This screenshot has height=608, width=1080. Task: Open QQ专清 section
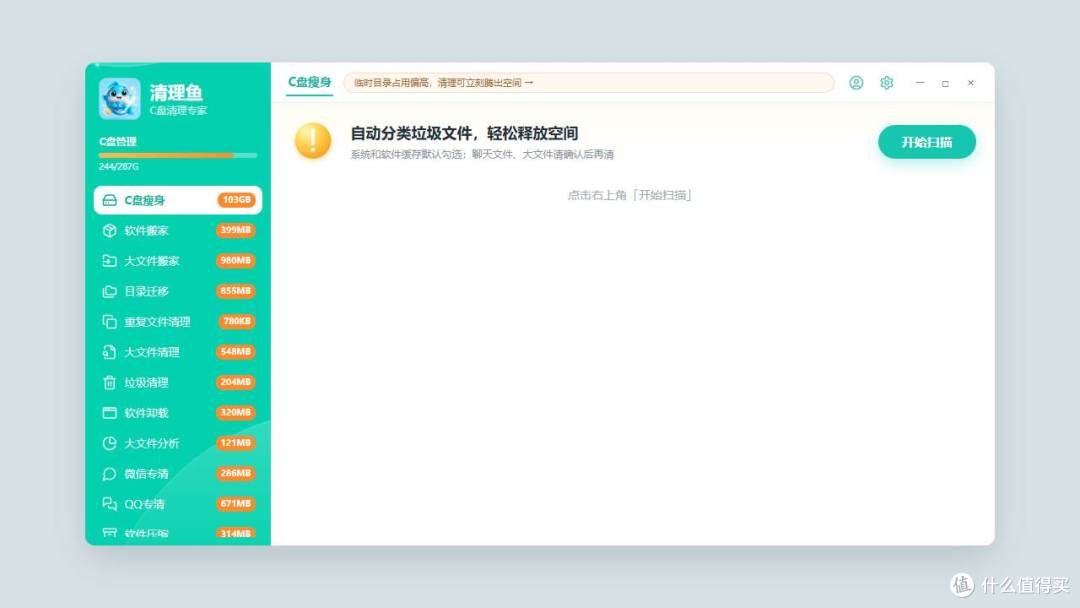point(178,504)
